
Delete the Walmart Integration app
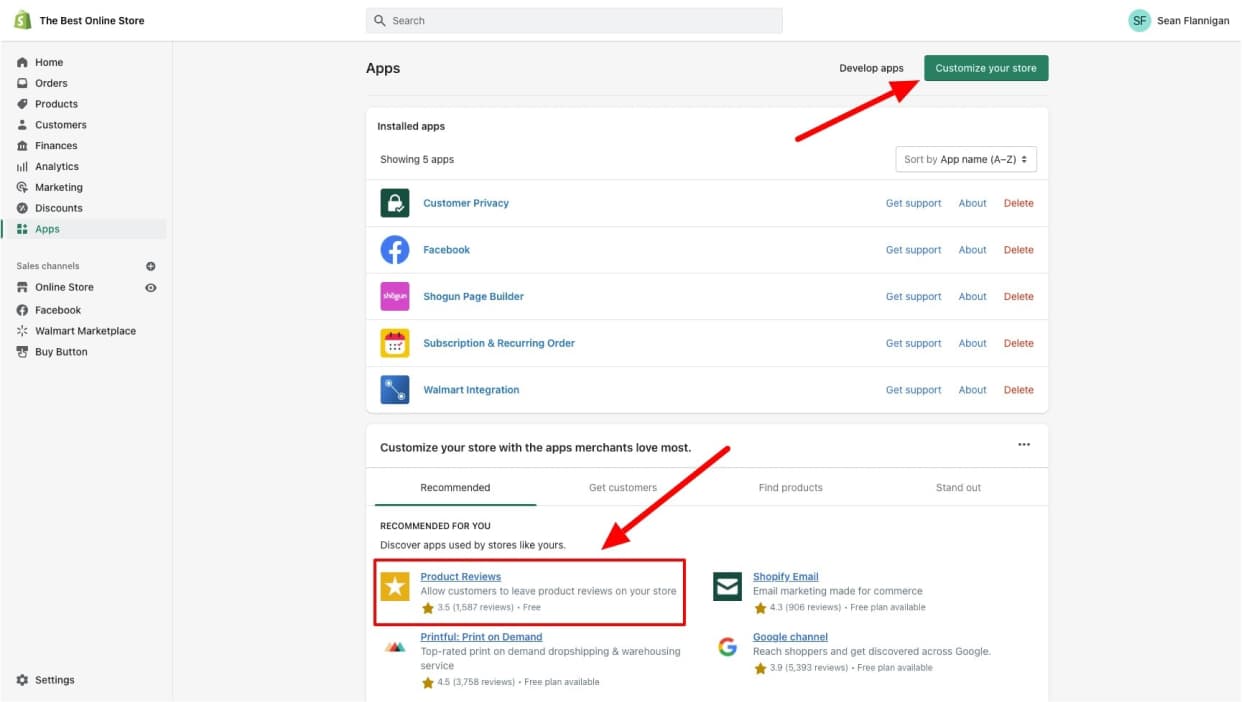click(1018, 390)
